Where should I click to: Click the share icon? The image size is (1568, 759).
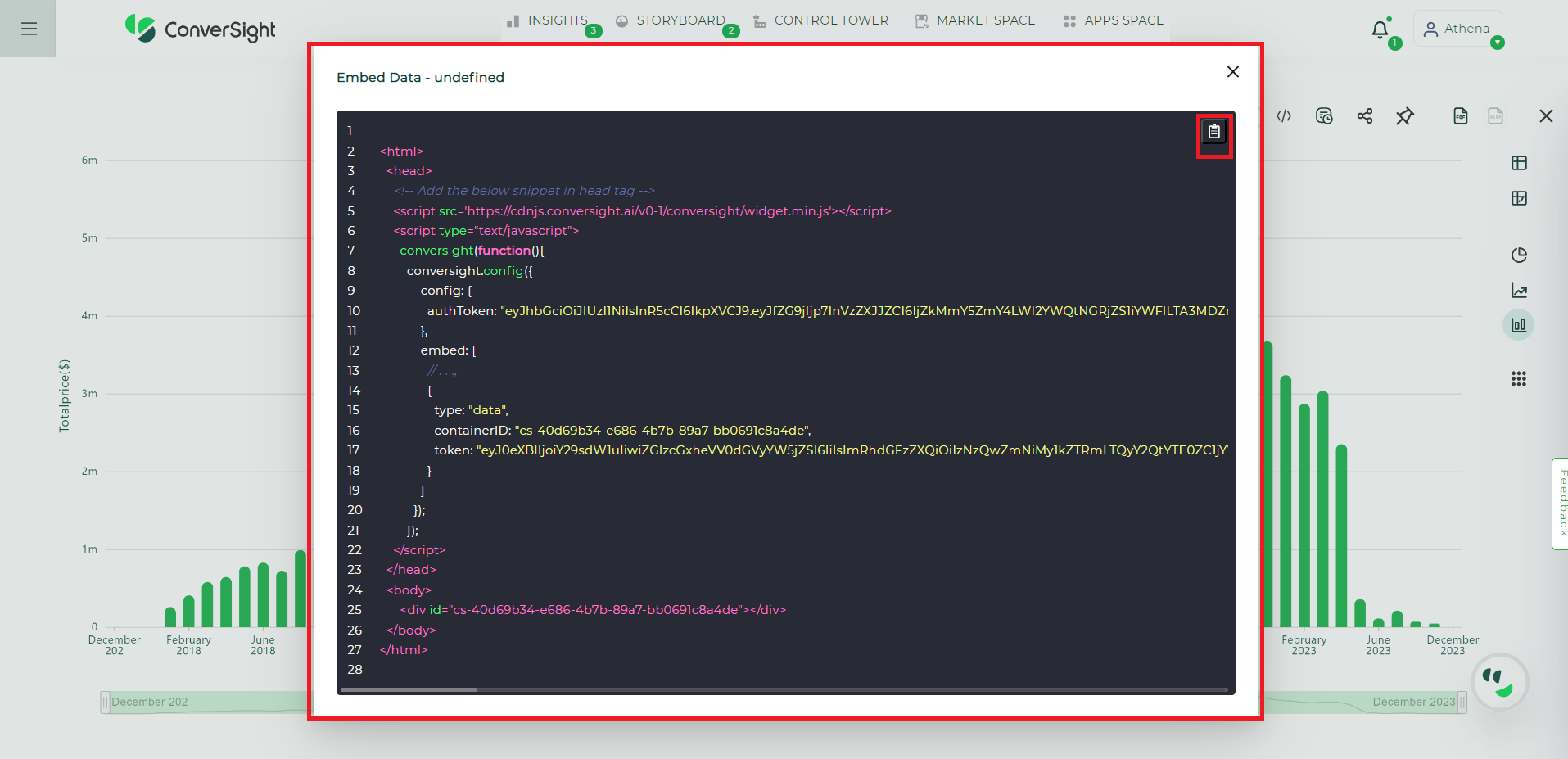pos(1365,116)
